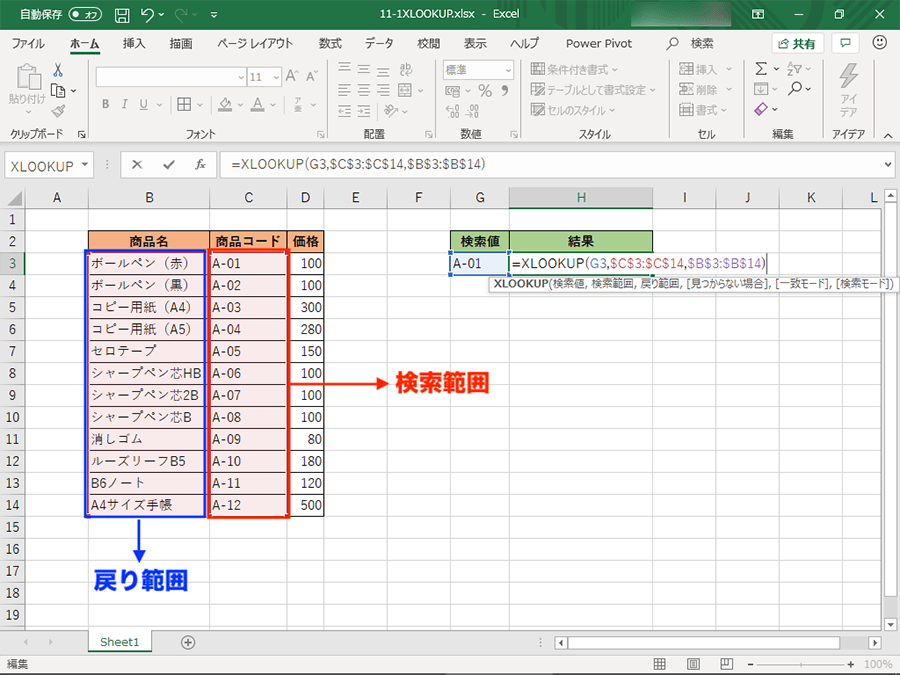The image size is (900, 675).
Task: Click the fx Insert Function icon
Action: [200, 165]
